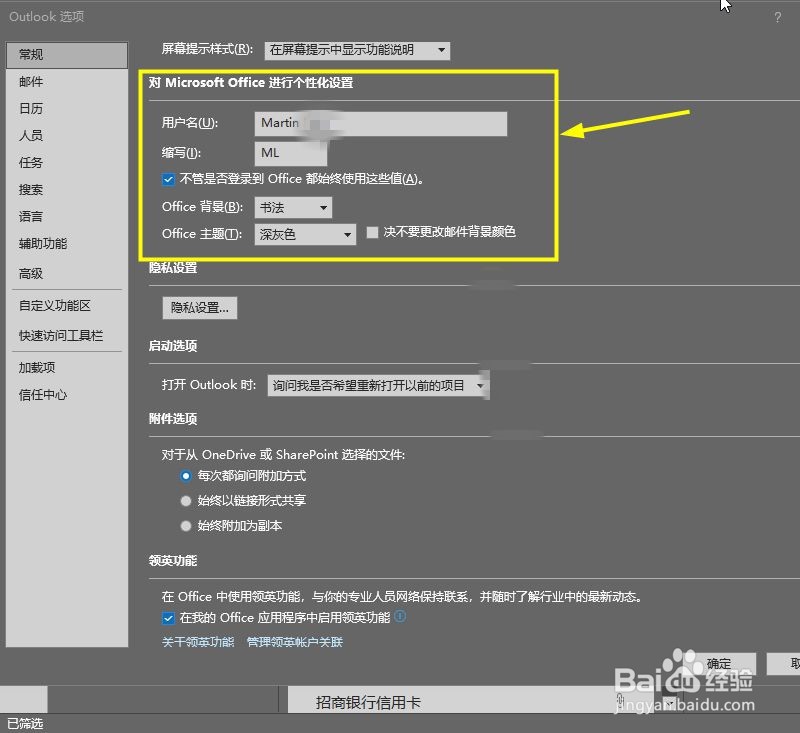
Task: Select 始终以链接形式共享 radio option
Action: 186,501
